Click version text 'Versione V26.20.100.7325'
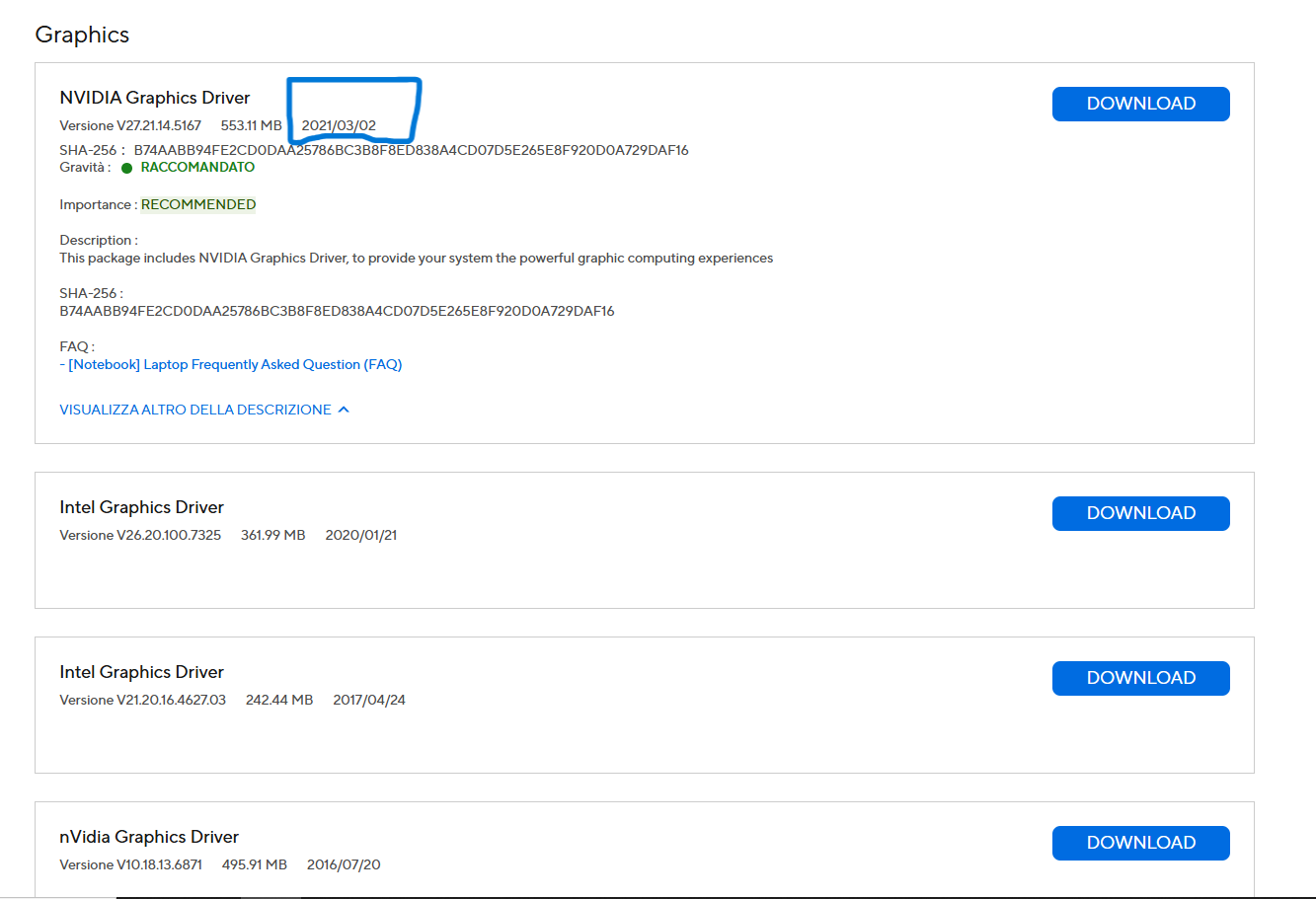The image size is (1316, 899). (140, 535)
